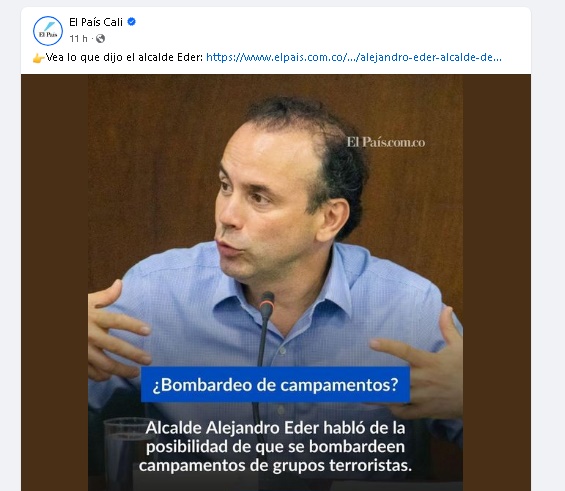Click the text Vea lo que dijo

click(80, 57)
